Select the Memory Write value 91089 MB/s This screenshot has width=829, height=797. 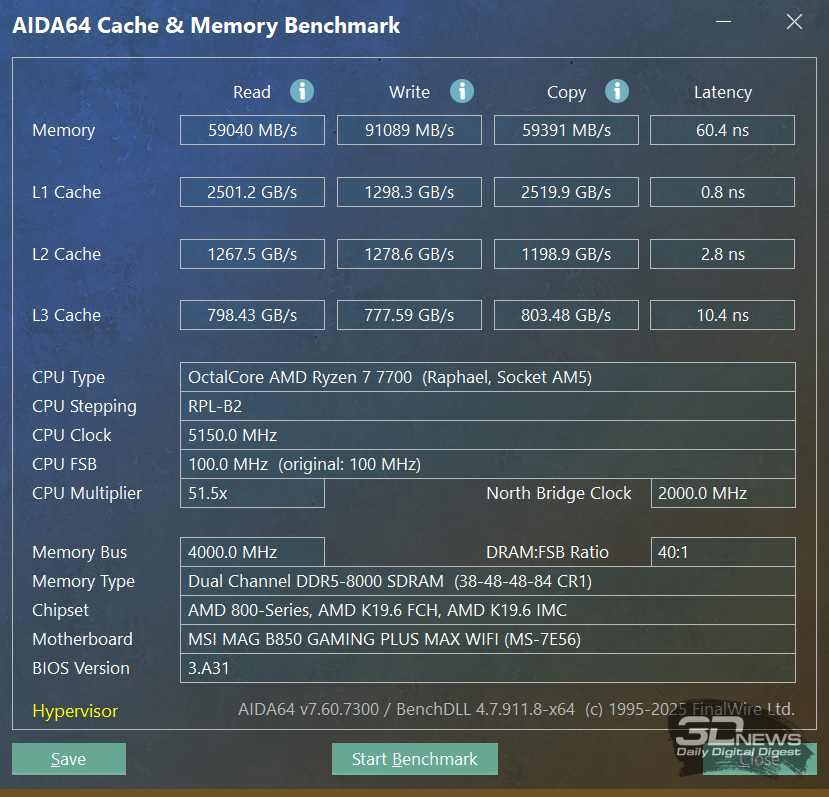[x=409, y=130]
